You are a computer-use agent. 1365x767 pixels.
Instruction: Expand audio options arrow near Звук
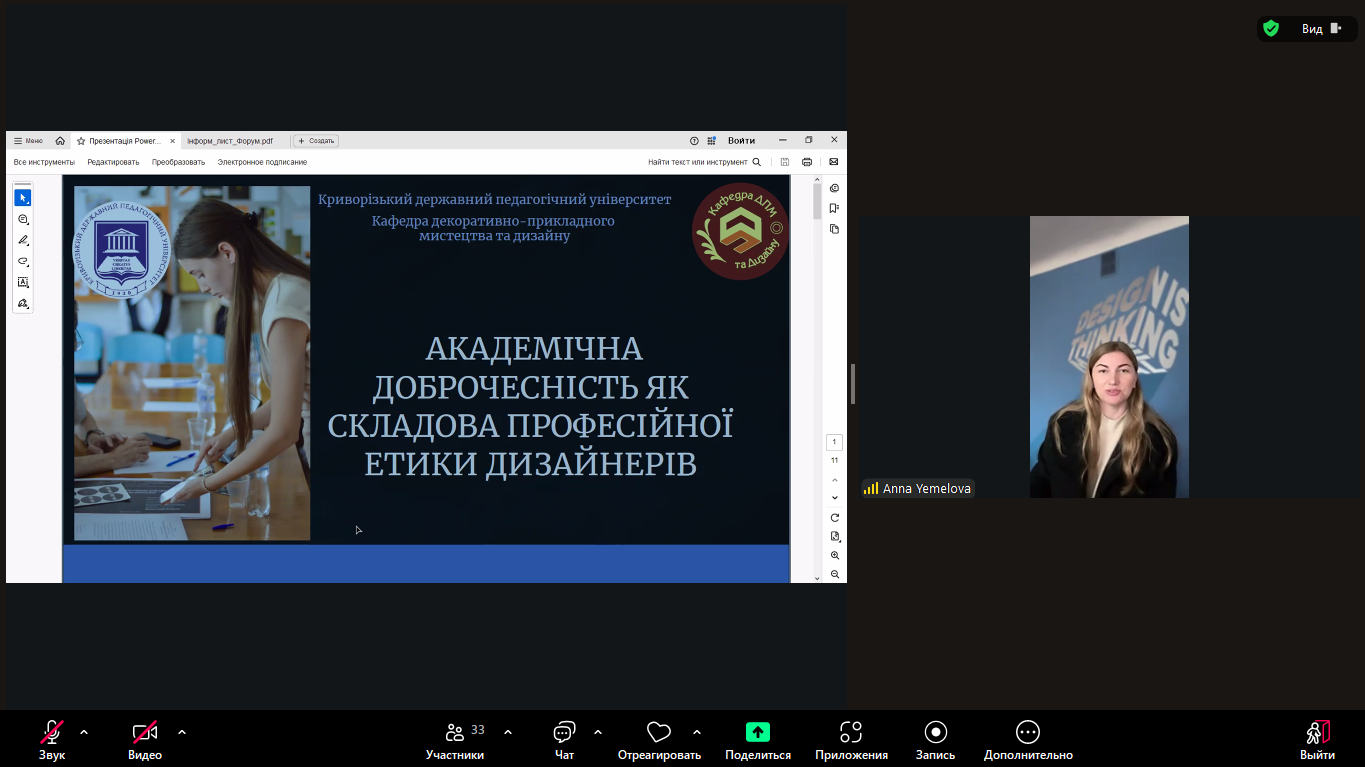pyautogui.click(x=84, y=731)
